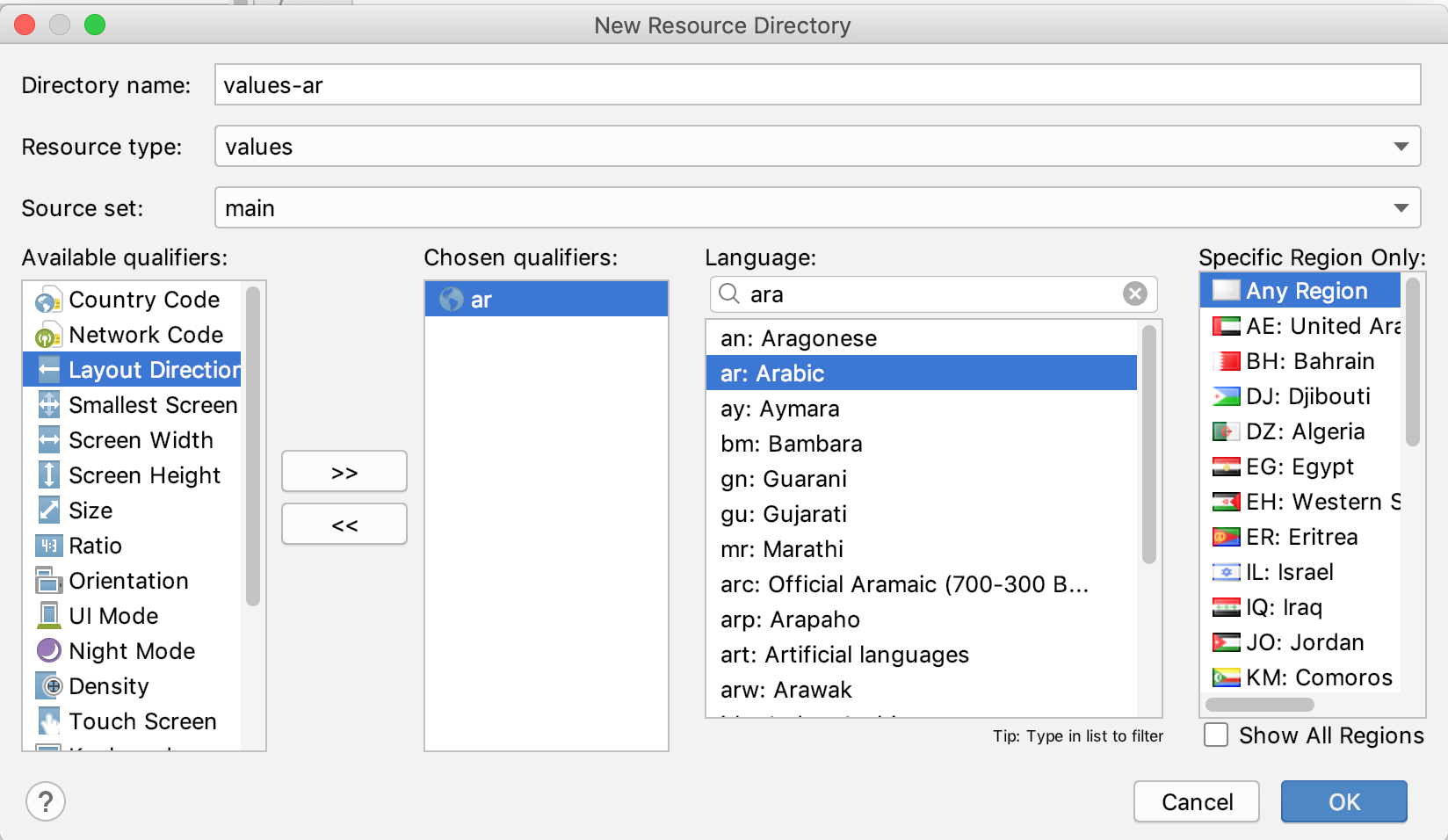This screenshot has height=840, width=1448.
Task: Click the Jordan flag icon
Action: click(1226, 642)
